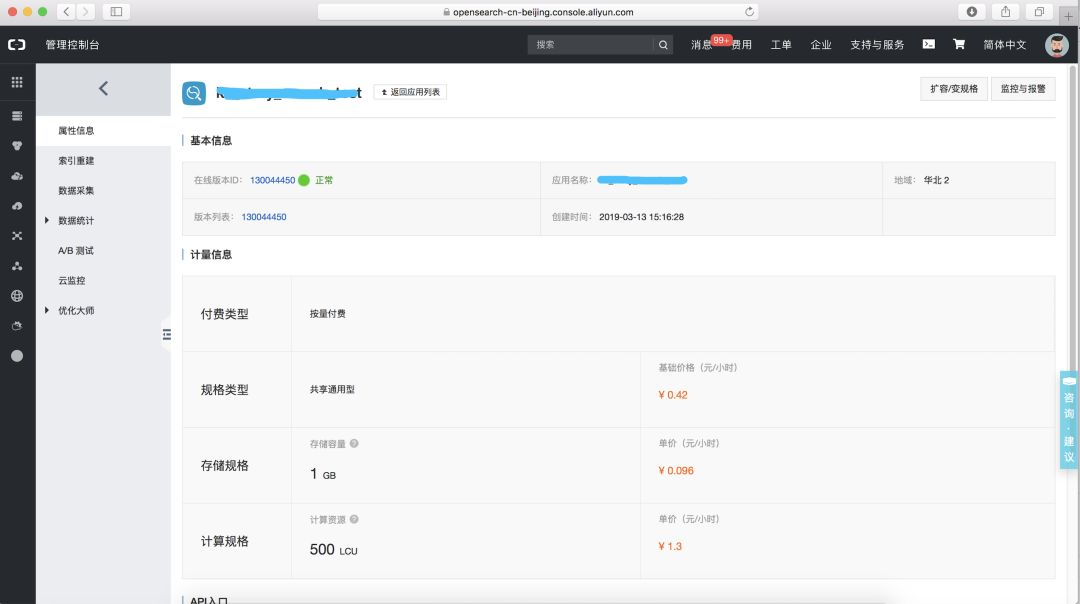The image size is (1080, 604).
Task: Click the user avatar icon
Action: 1056,45
